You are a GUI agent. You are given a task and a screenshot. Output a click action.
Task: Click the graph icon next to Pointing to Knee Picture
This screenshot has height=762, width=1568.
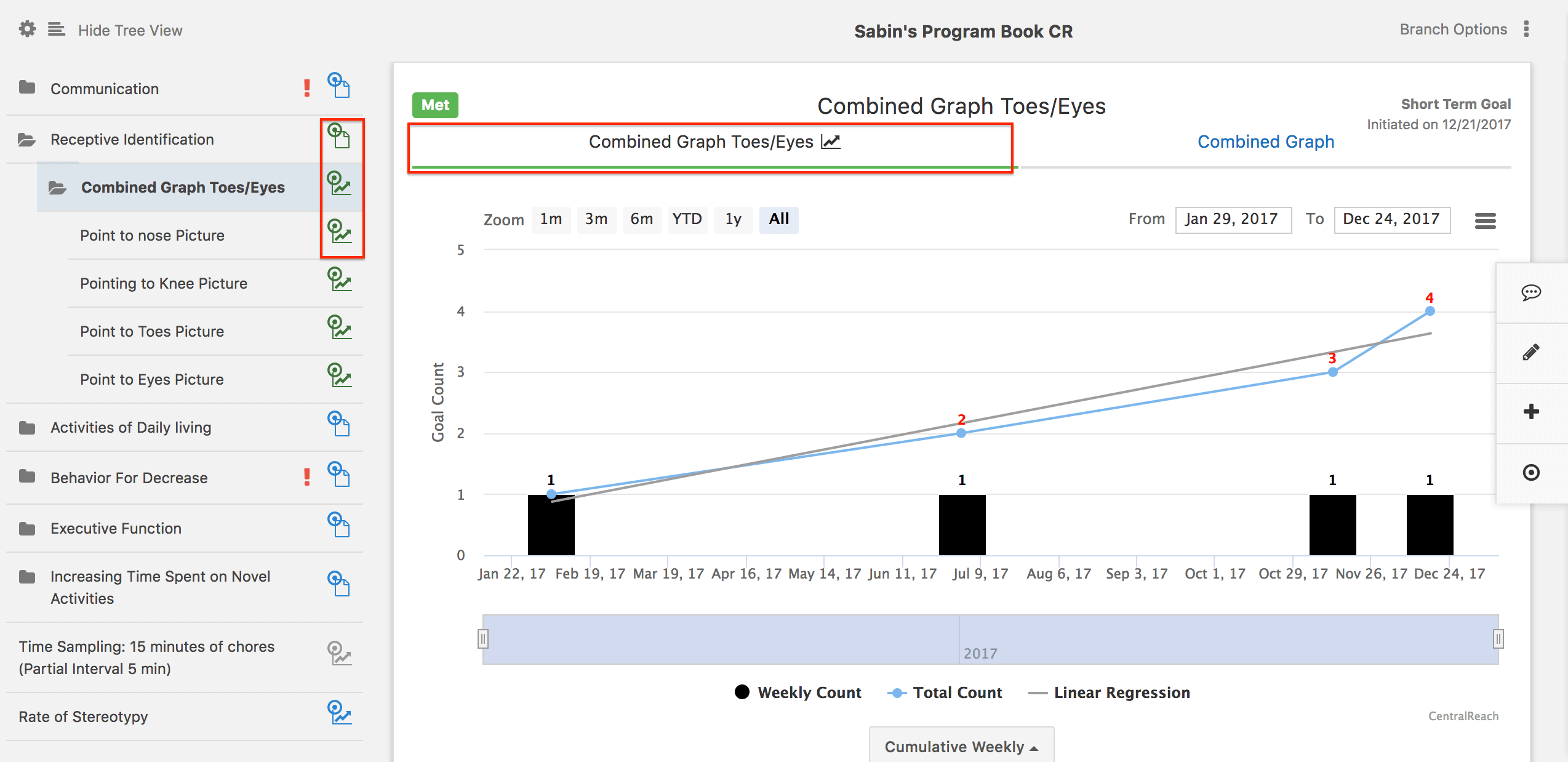point(340,281)
